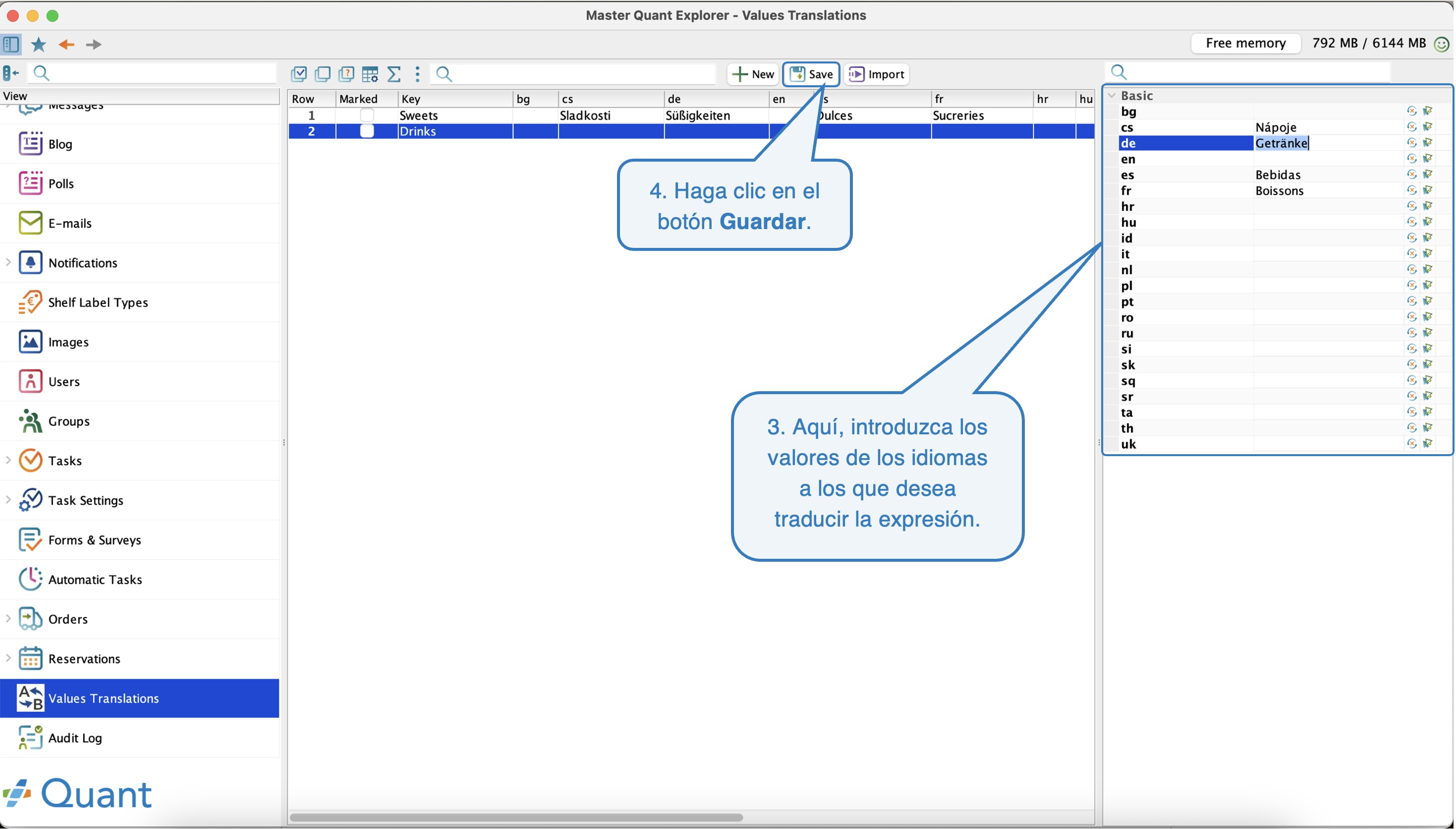Image resolution: width=1456 pixels, height=829 pixels.
Task: Click the Shelf Label Types icon
Action: point(30,302)
